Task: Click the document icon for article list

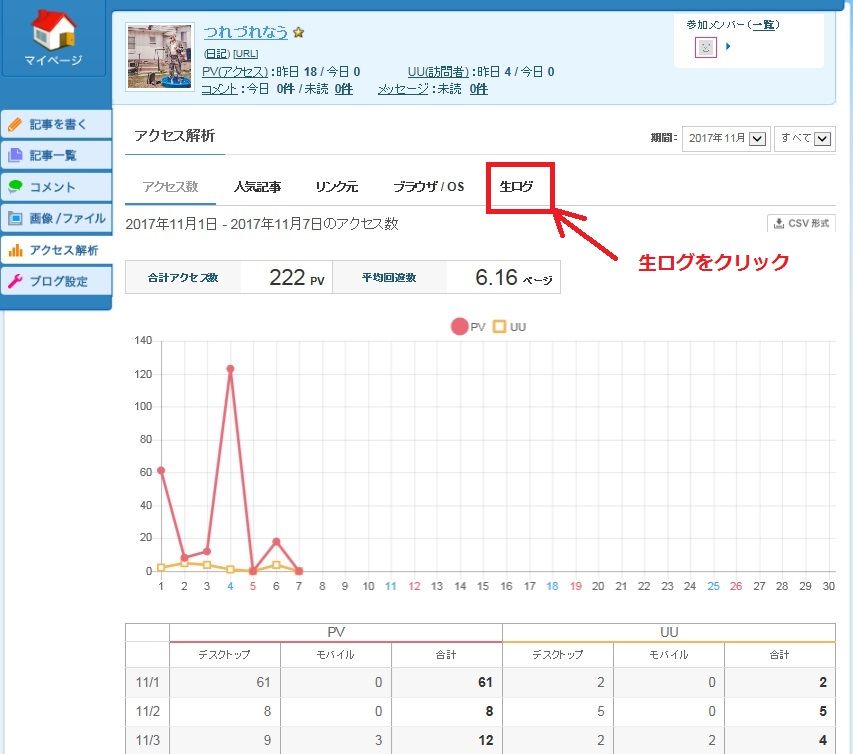Action: coord(15,156)
